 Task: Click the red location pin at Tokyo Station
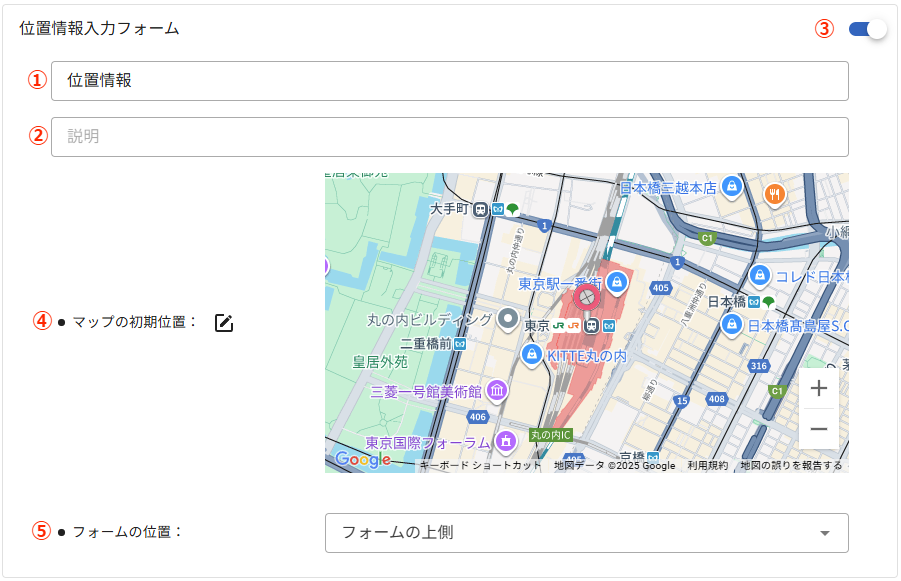(587, 297)
